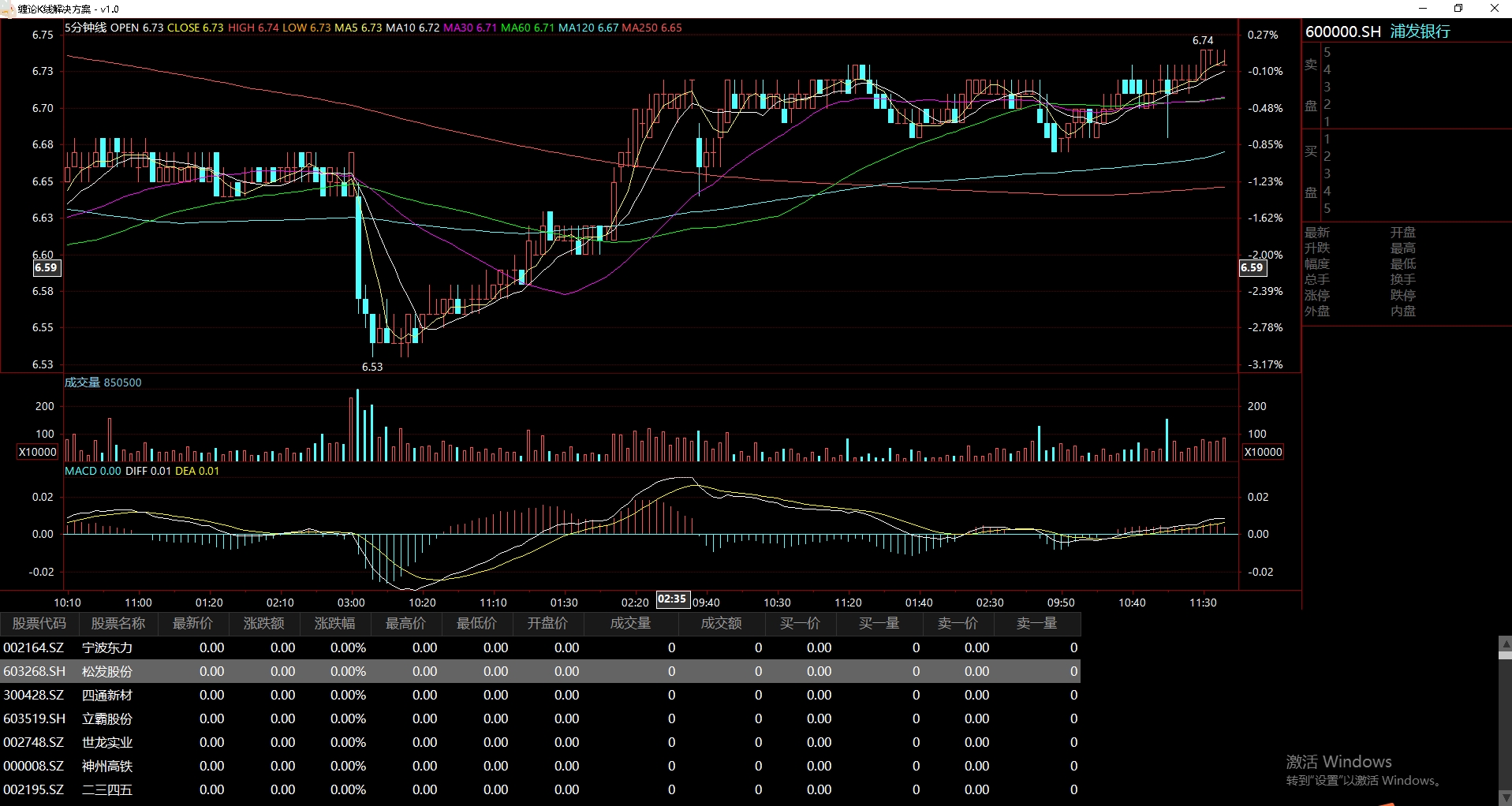1512x806 pixels.
Task: Click 松发股份 stock name
Action: coord(107,671)
